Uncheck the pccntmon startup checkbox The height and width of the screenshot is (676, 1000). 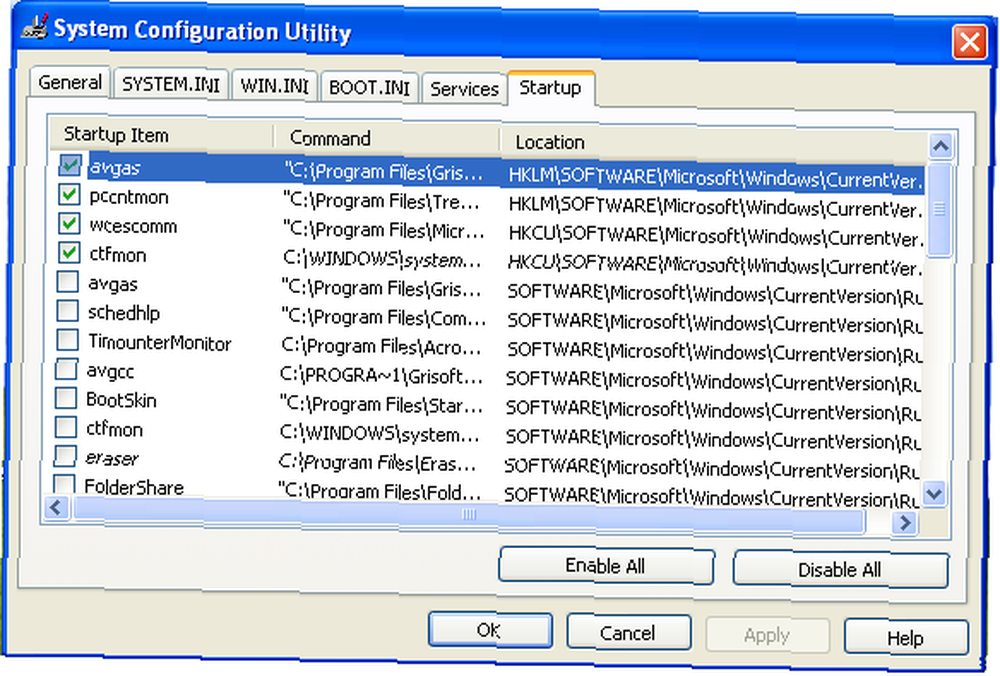[x=69, y=194]
